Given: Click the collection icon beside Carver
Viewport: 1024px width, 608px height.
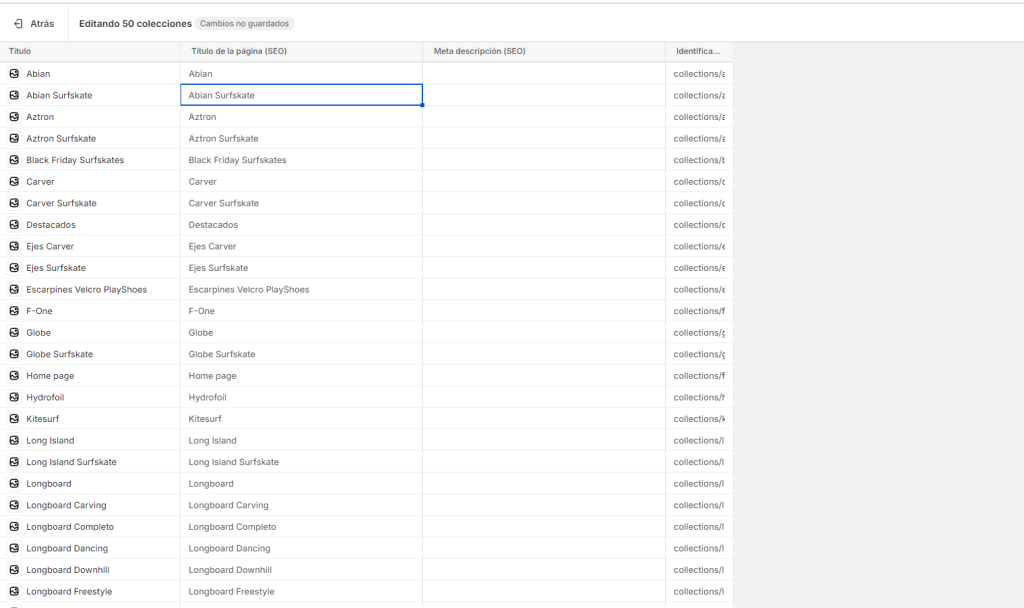Looking at the screenshot, I should (x=14, y=182).
